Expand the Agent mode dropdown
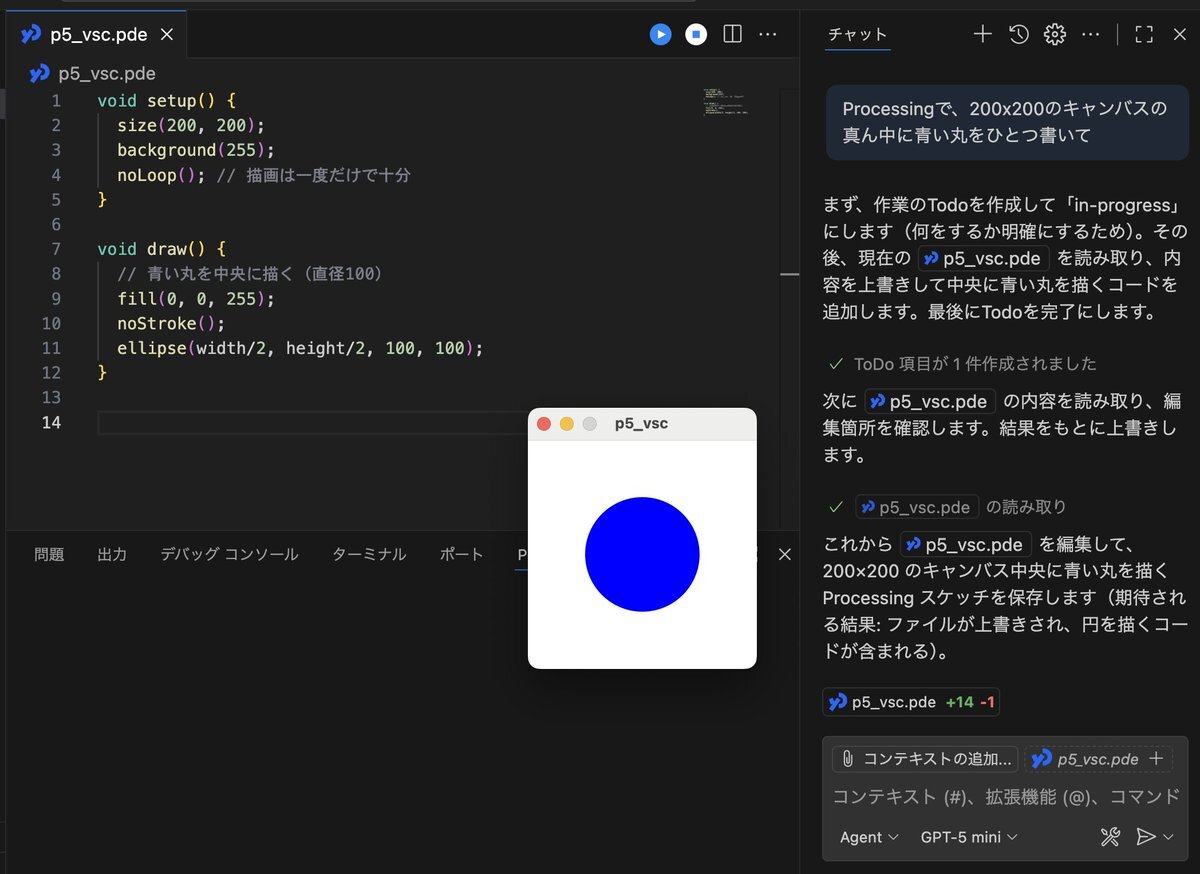The height and width of the screenshot is (874, 1200). pos(868,837)
